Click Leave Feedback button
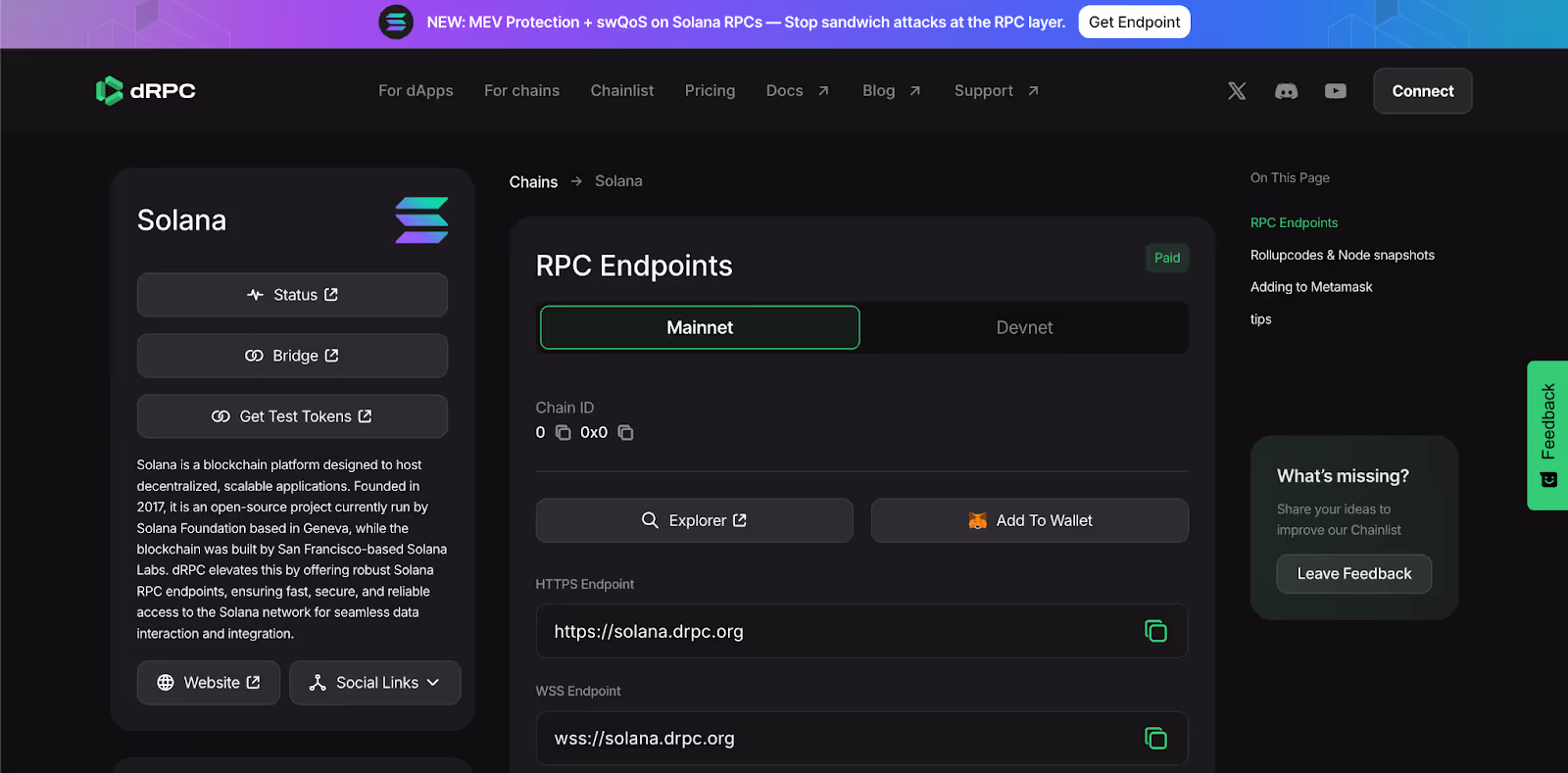The height and width of the screenshot is (773, 1568). pyautogui.click(x=1353, y=574)
